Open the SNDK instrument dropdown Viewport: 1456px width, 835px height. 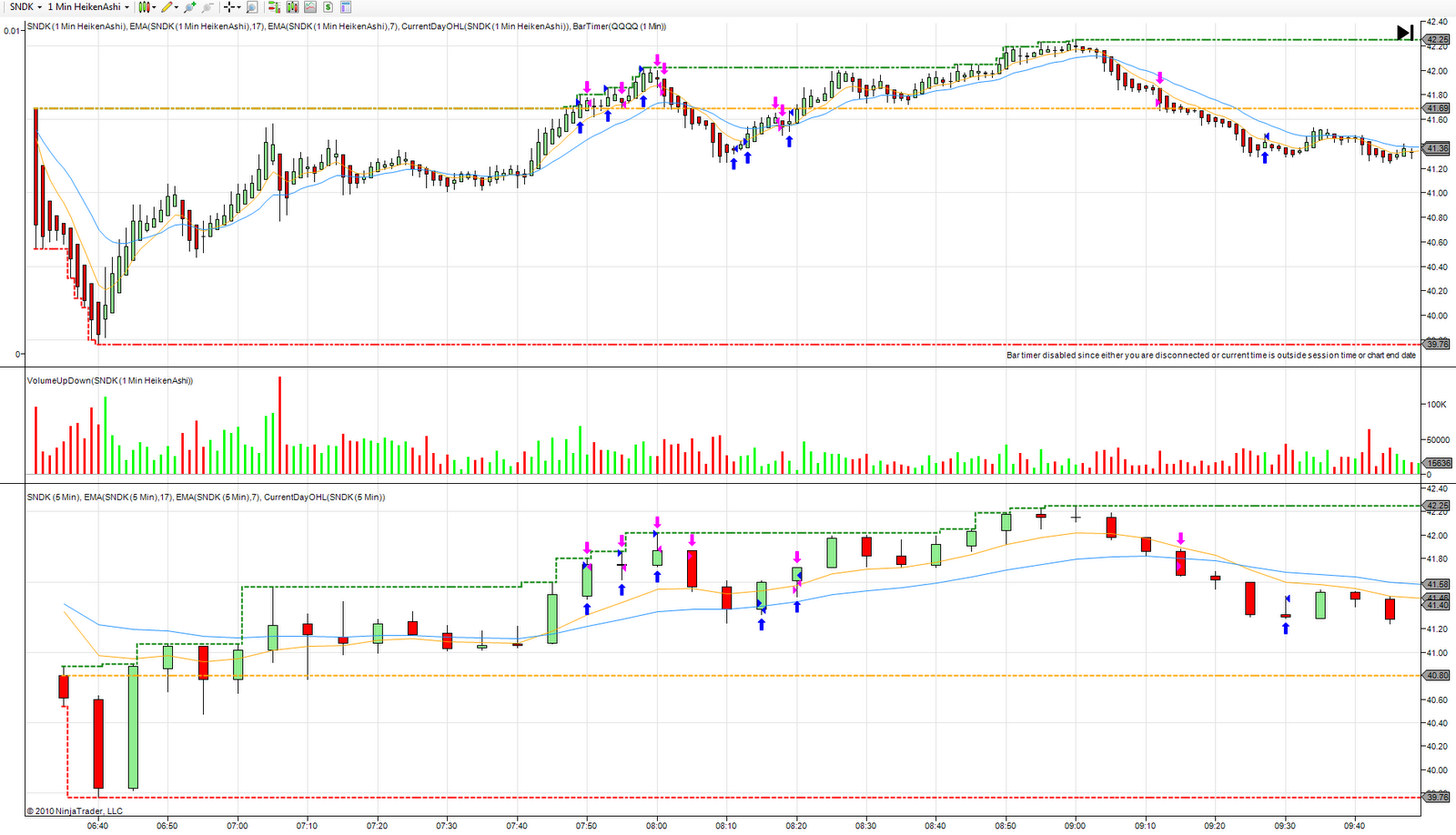[25, 6]
